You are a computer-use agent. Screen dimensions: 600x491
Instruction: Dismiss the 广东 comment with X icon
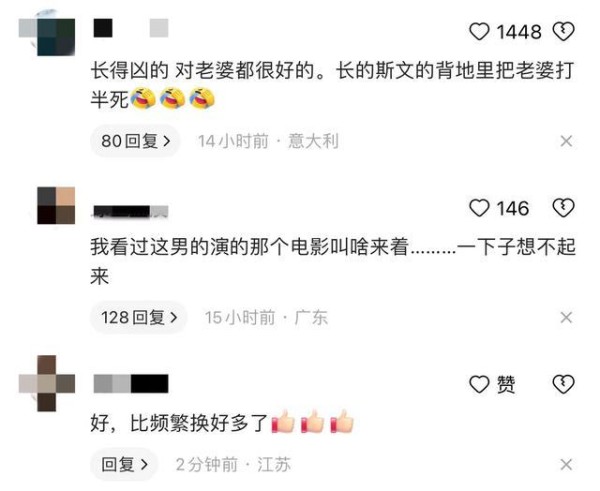coord(566,317)
